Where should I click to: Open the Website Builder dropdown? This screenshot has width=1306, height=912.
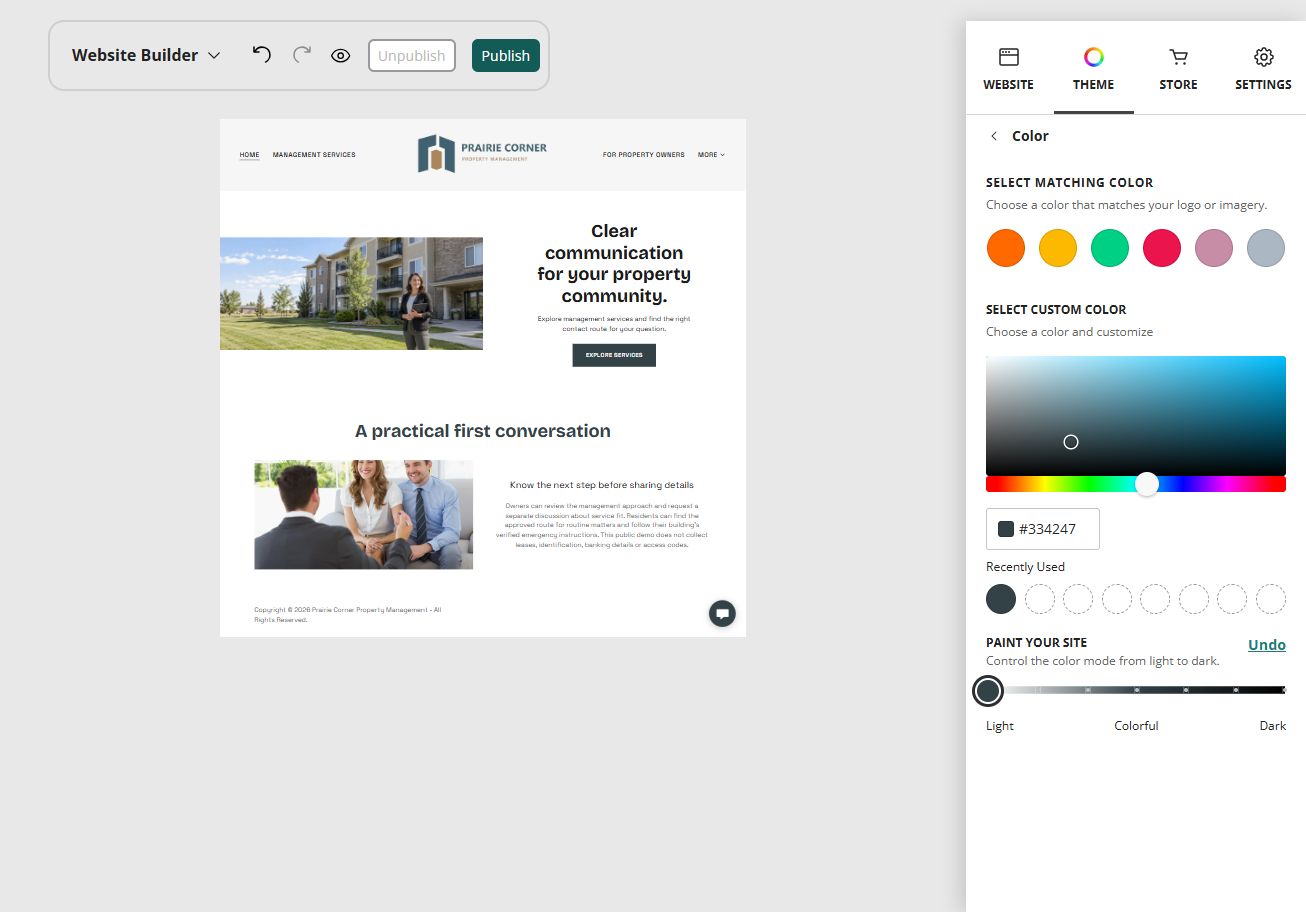pos(146,55)
